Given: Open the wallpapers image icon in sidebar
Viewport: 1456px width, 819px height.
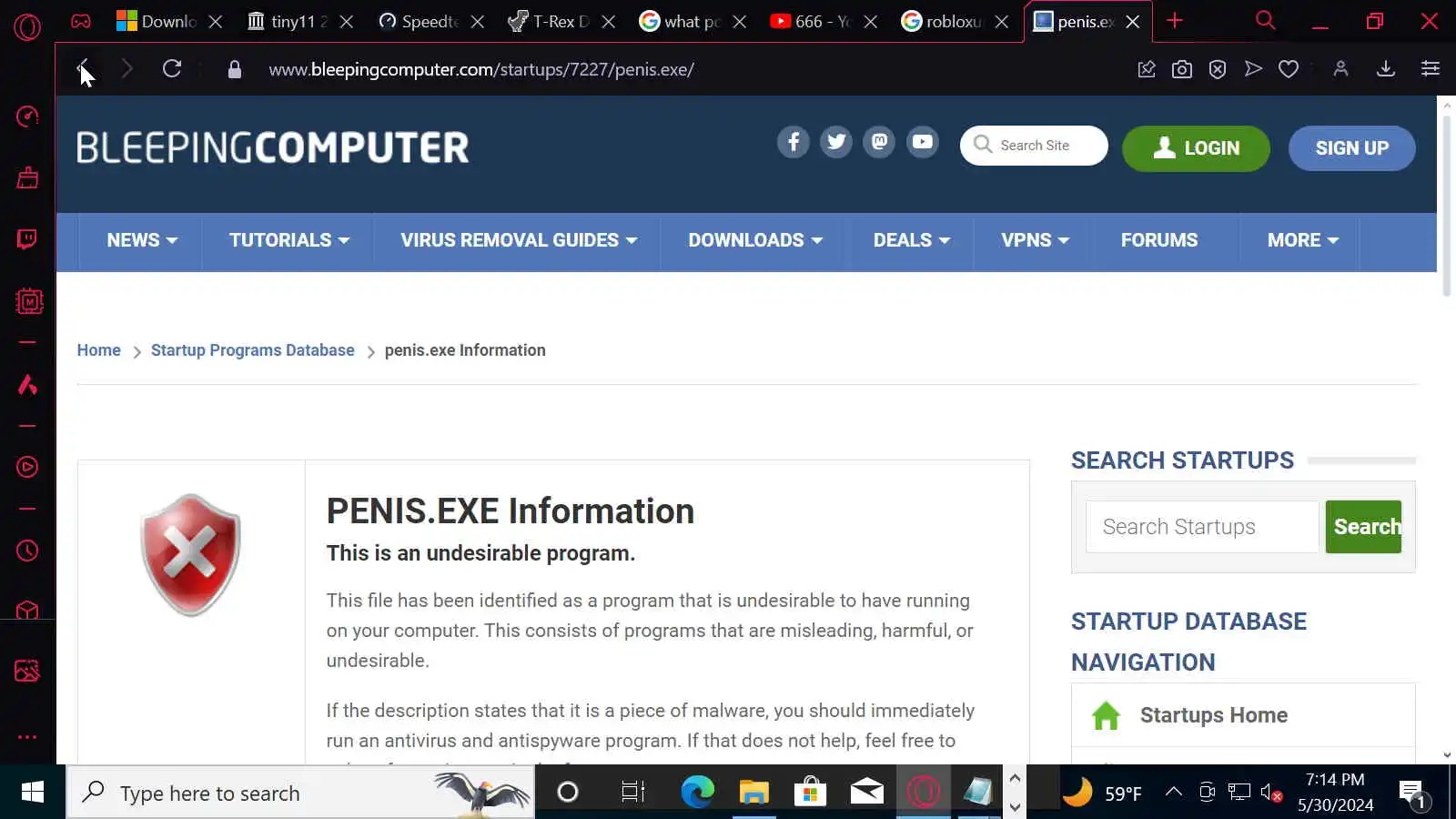Looking at the screenshot, I should [x=27, y=672].
